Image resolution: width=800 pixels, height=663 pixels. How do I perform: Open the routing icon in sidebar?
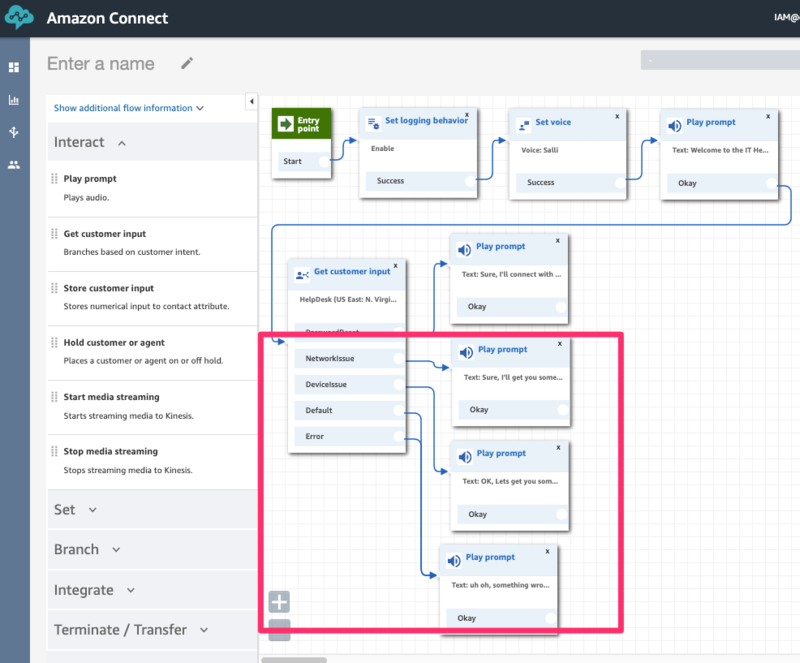point(14,132)
